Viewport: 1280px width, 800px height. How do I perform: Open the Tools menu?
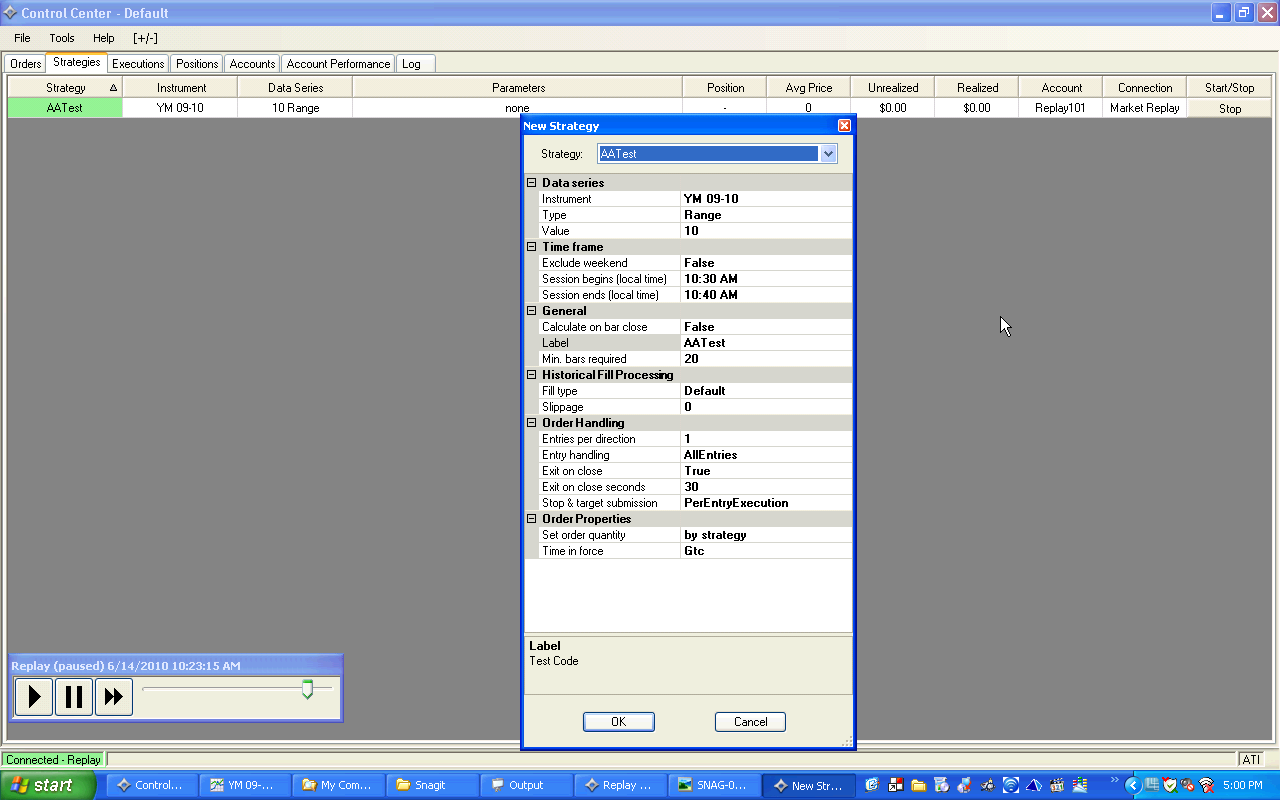[62, 38]
